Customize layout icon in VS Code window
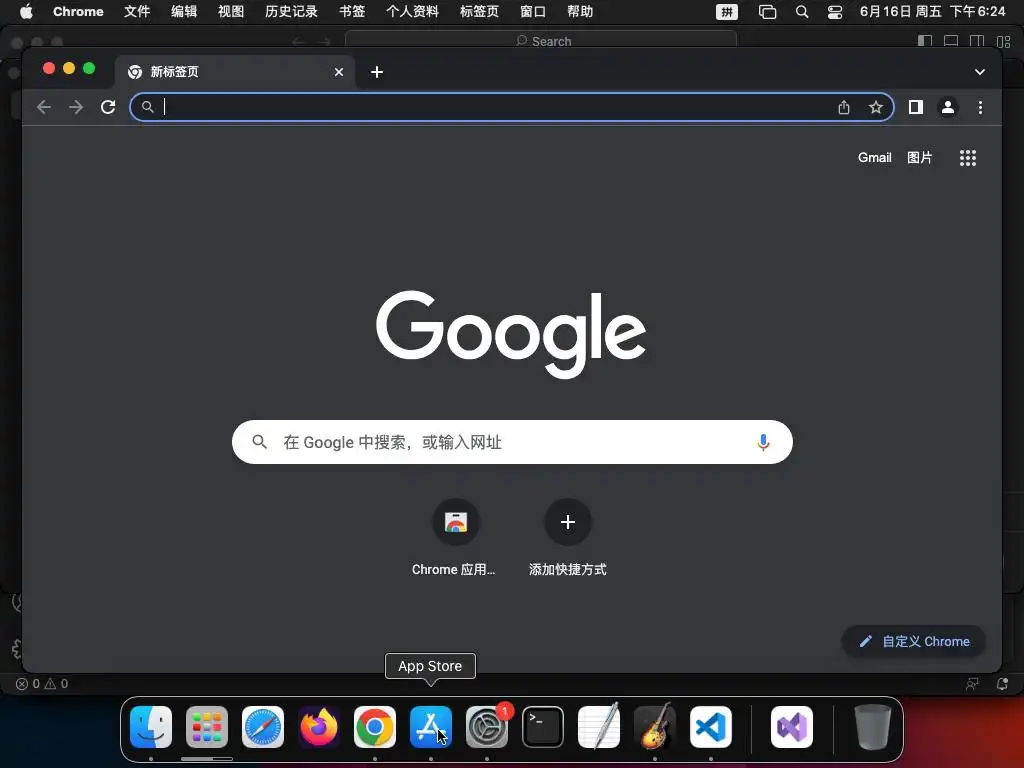The width and height of the screenshot is (1024, 768). 1004,41
